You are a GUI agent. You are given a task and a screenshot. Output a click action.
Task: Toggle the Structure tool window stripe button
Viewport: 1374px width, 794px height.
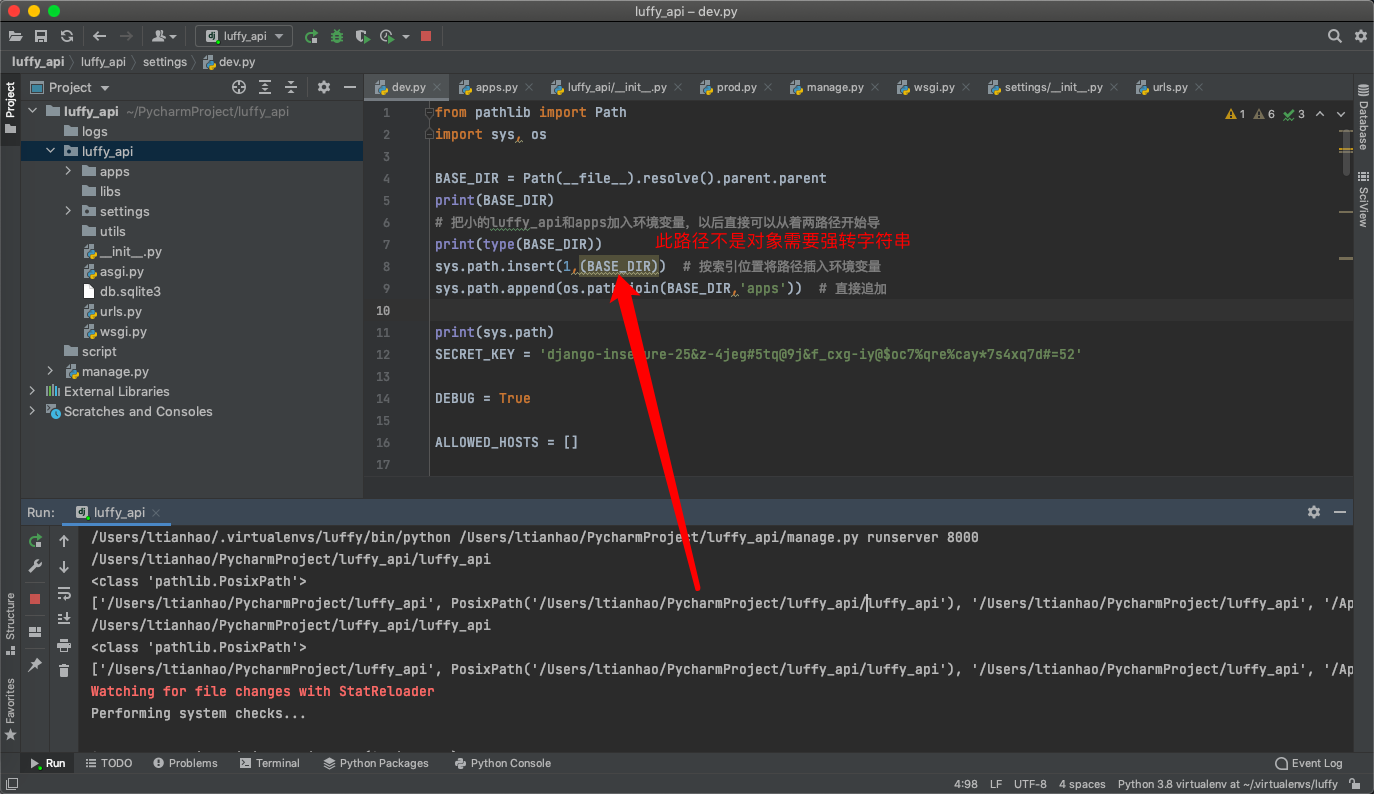point(10,623)
